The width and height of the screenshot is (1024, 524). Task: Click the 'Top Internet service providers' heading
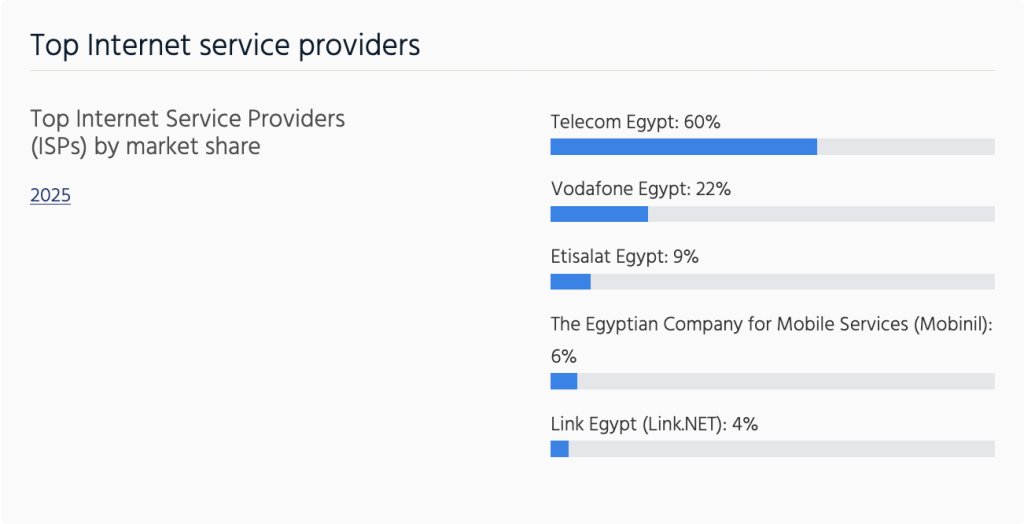[x=225, y=45]
